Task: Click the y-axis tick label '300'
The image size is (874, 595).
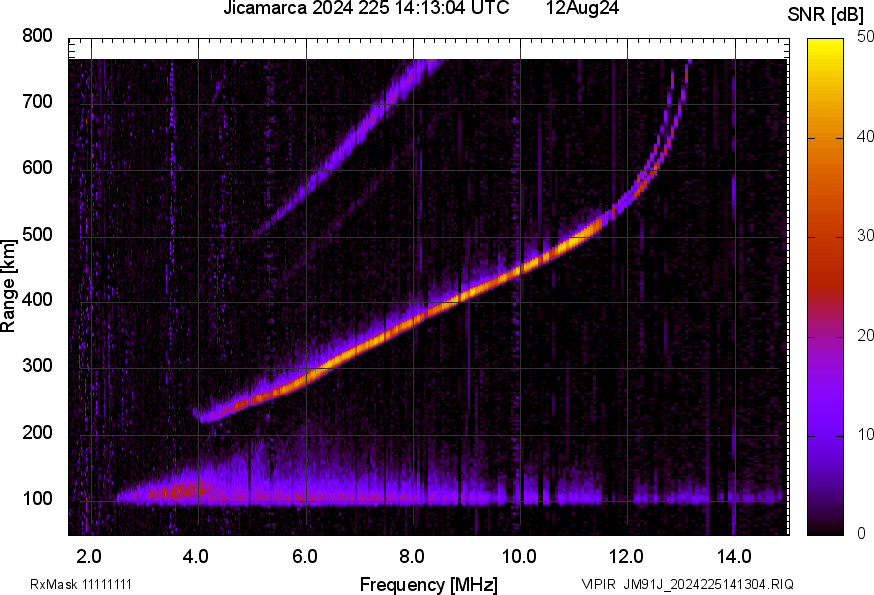Action: pos(37,366)
